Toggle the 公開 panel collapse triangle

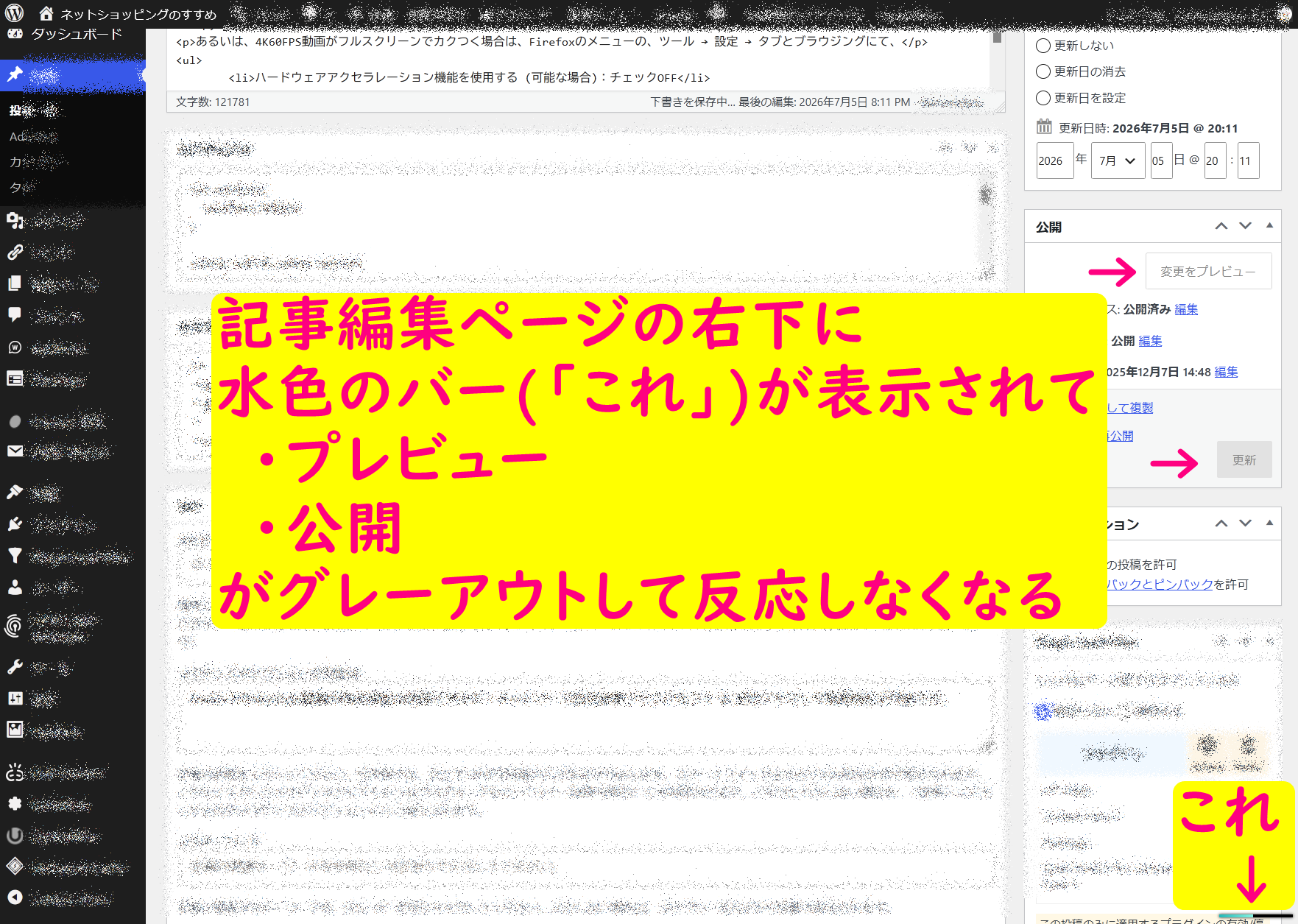[1269, 225]
